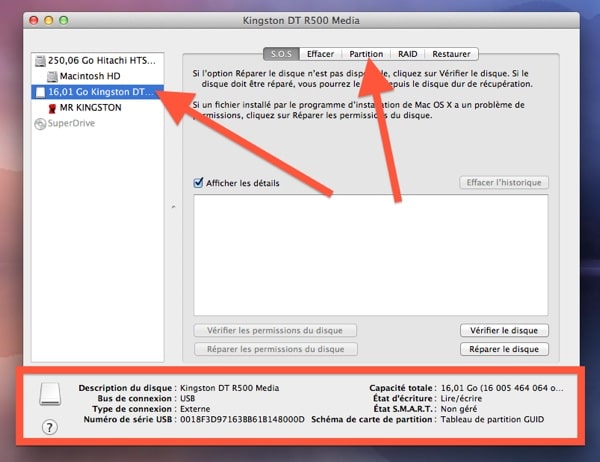
Task: Select 250,06 Go Hitachi HTS disk row
Action: pos(98,61)
